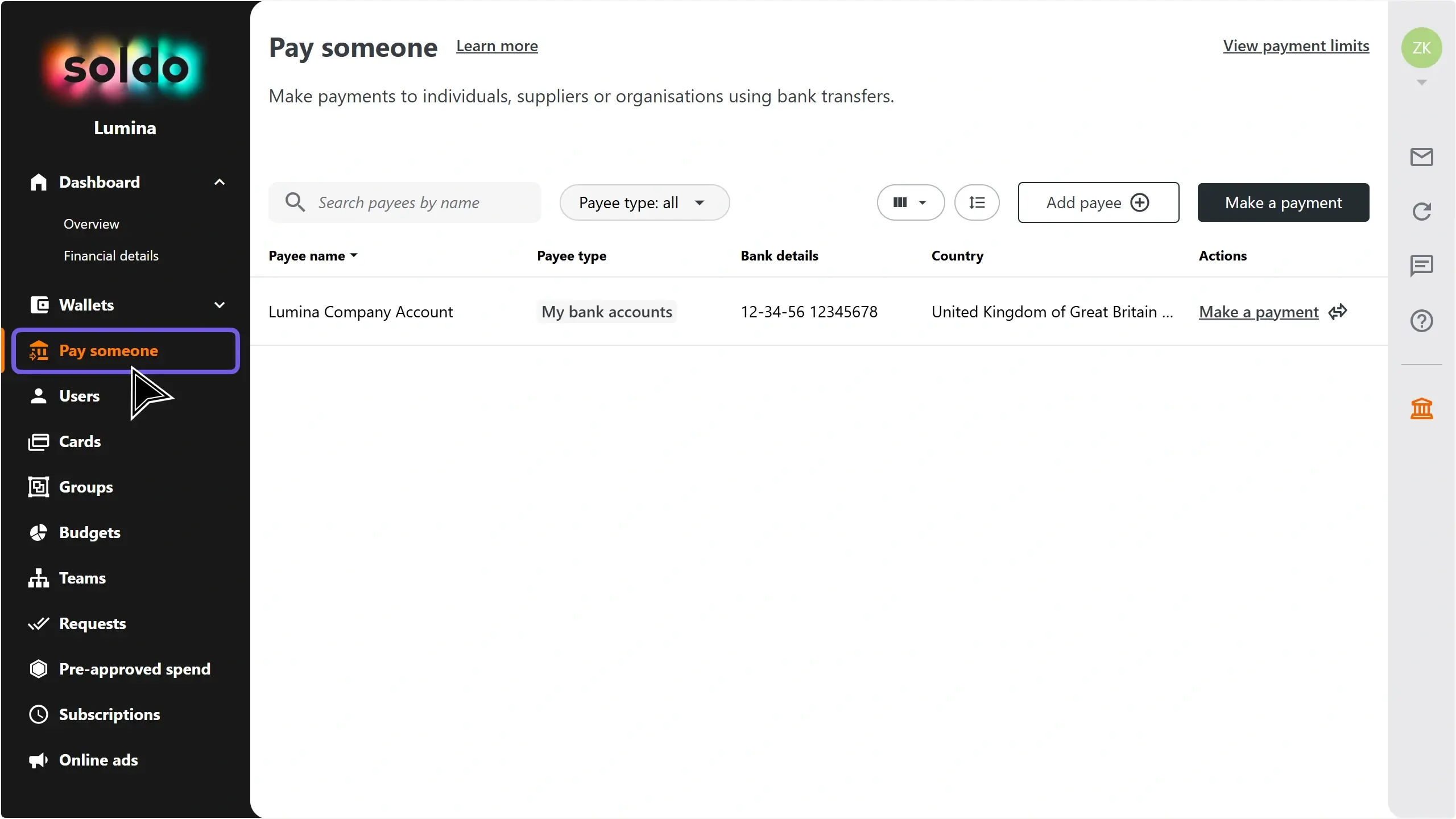Focus the Search payees by name field
Image resolution: width=1456 pixels, height=819 pixels.
[404, 202]
